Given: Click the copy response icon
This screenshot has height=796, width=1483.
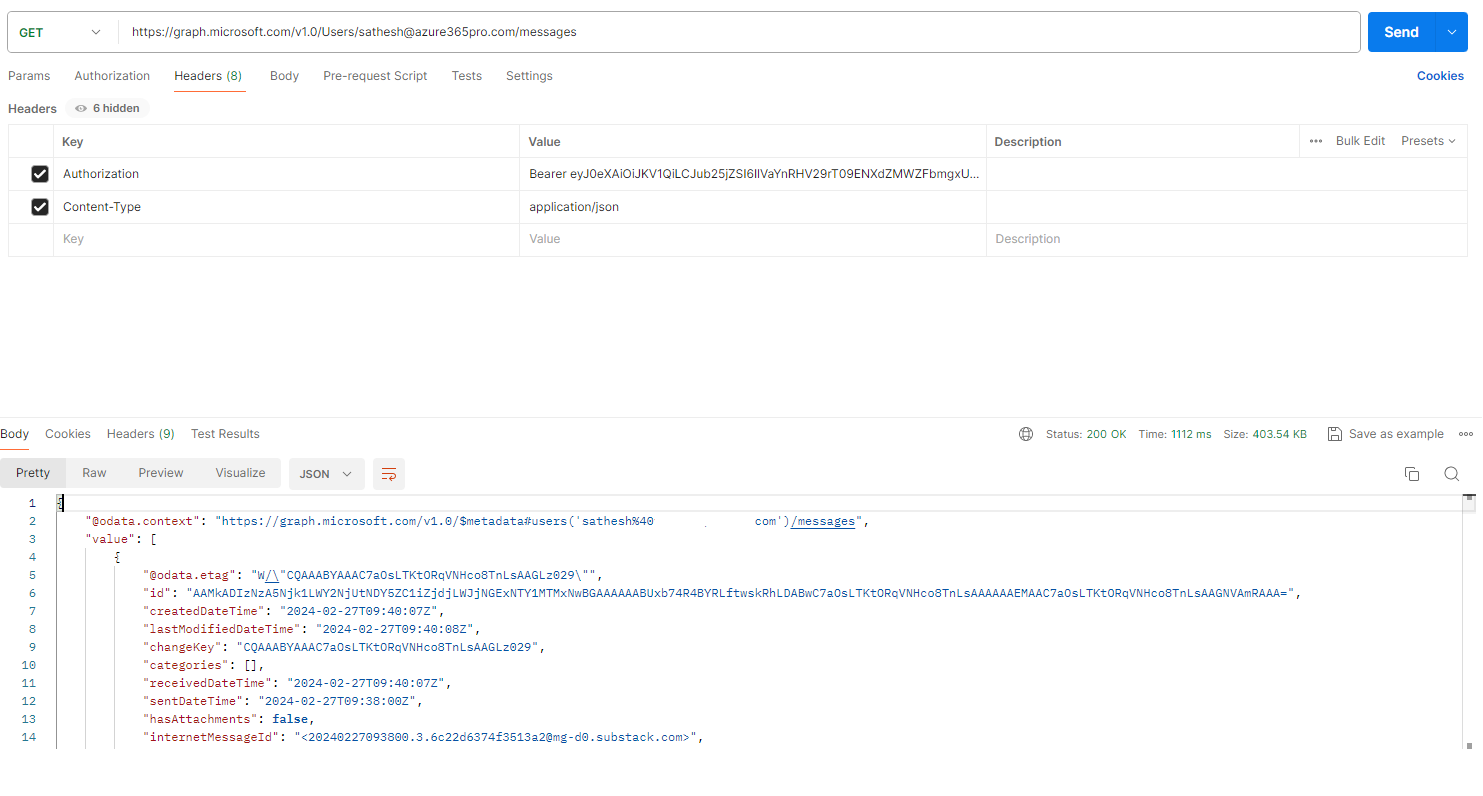Looking at the screenshot, I should (x=1412, y=474).
